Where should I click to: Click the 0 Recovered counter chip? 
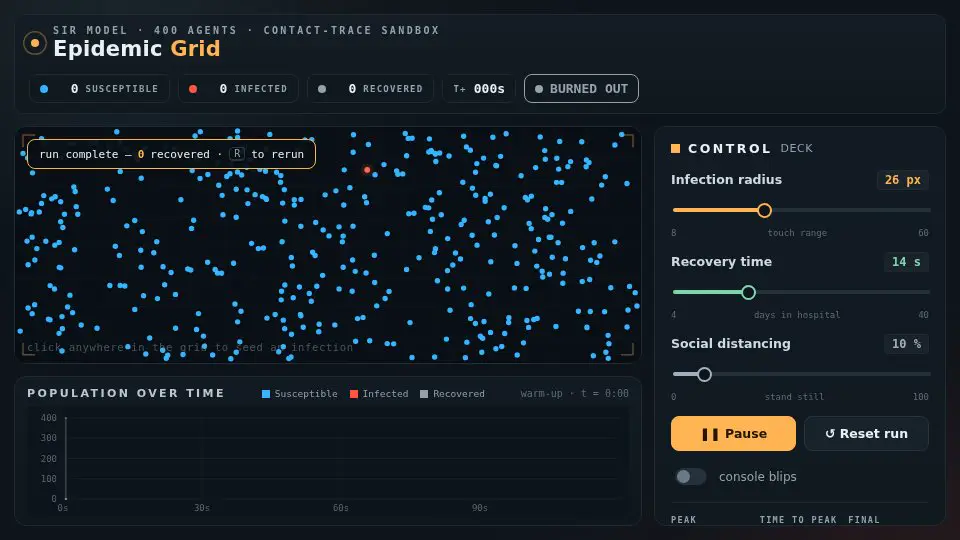(x=370, y=89)
